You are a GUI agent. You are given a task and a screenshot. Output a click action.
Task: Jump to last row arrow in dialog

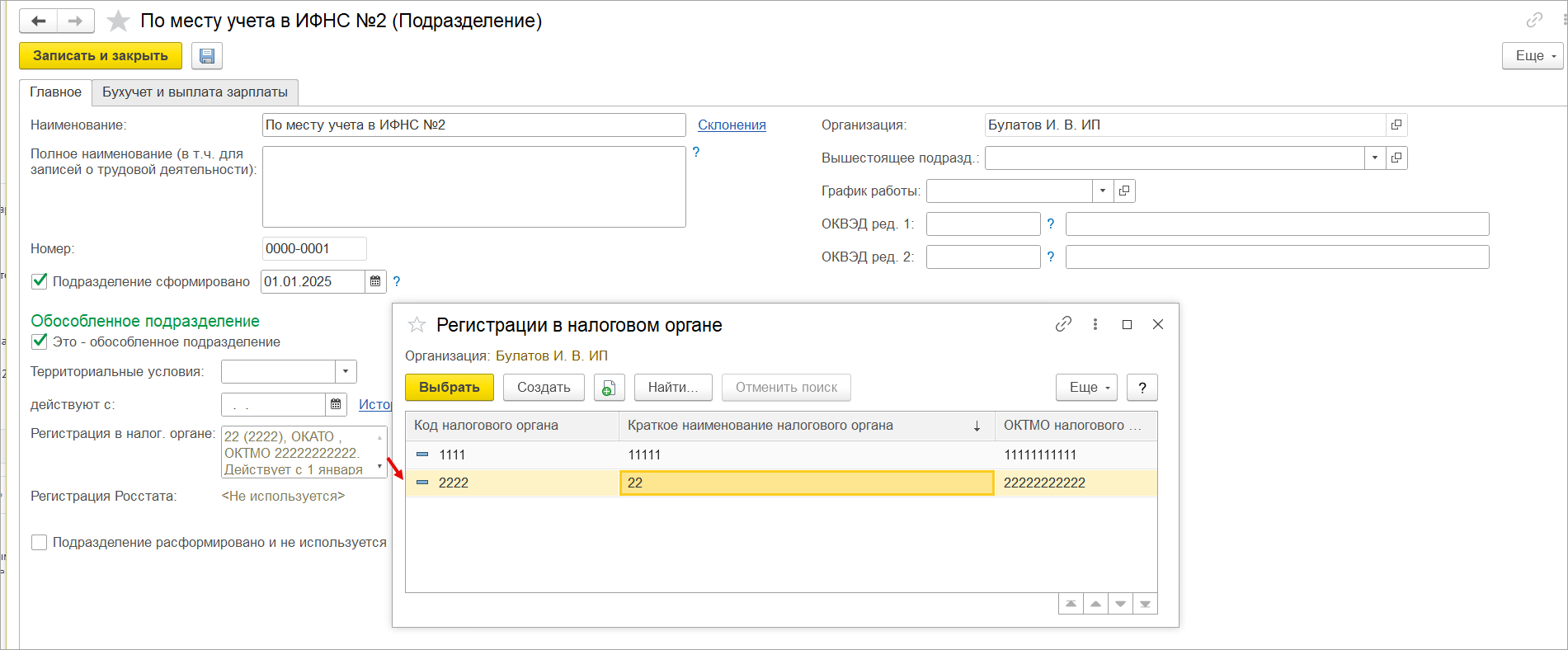tap(1145, 604)
